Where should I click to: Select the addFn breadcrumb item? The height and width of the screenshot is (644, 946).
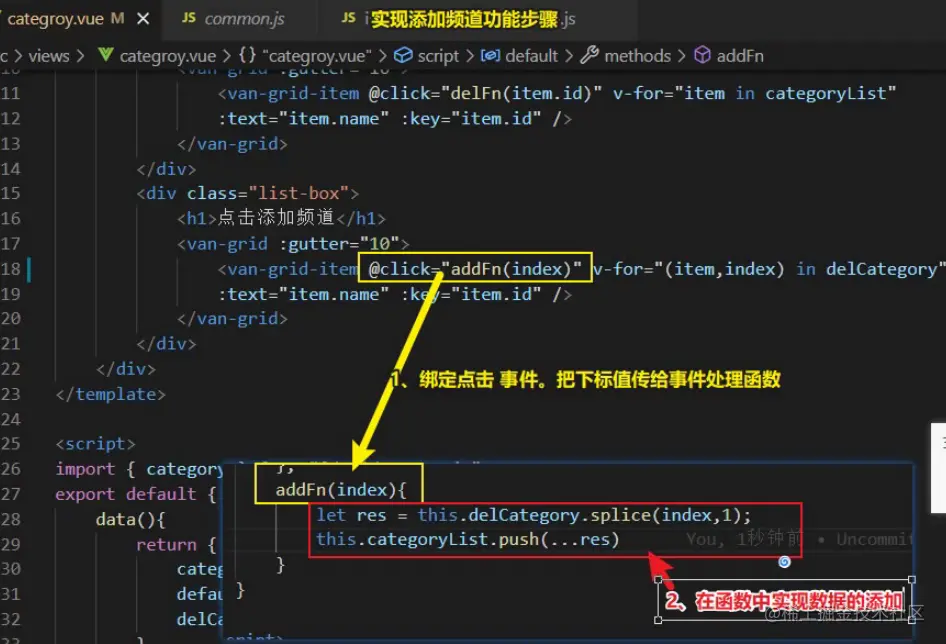[x=740, y=56]
